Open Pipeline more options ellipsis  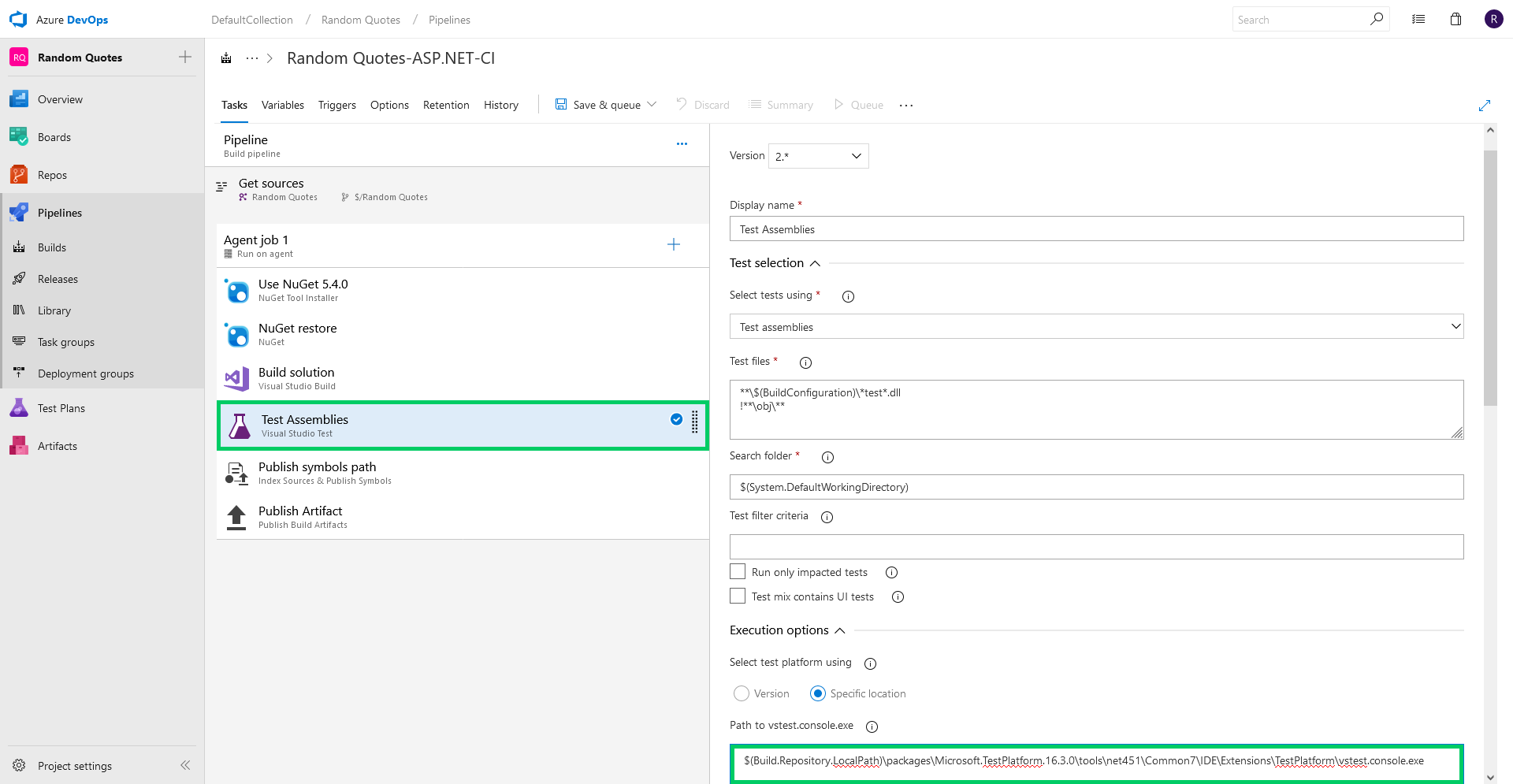pyautogui.click(x=682, y=143)
